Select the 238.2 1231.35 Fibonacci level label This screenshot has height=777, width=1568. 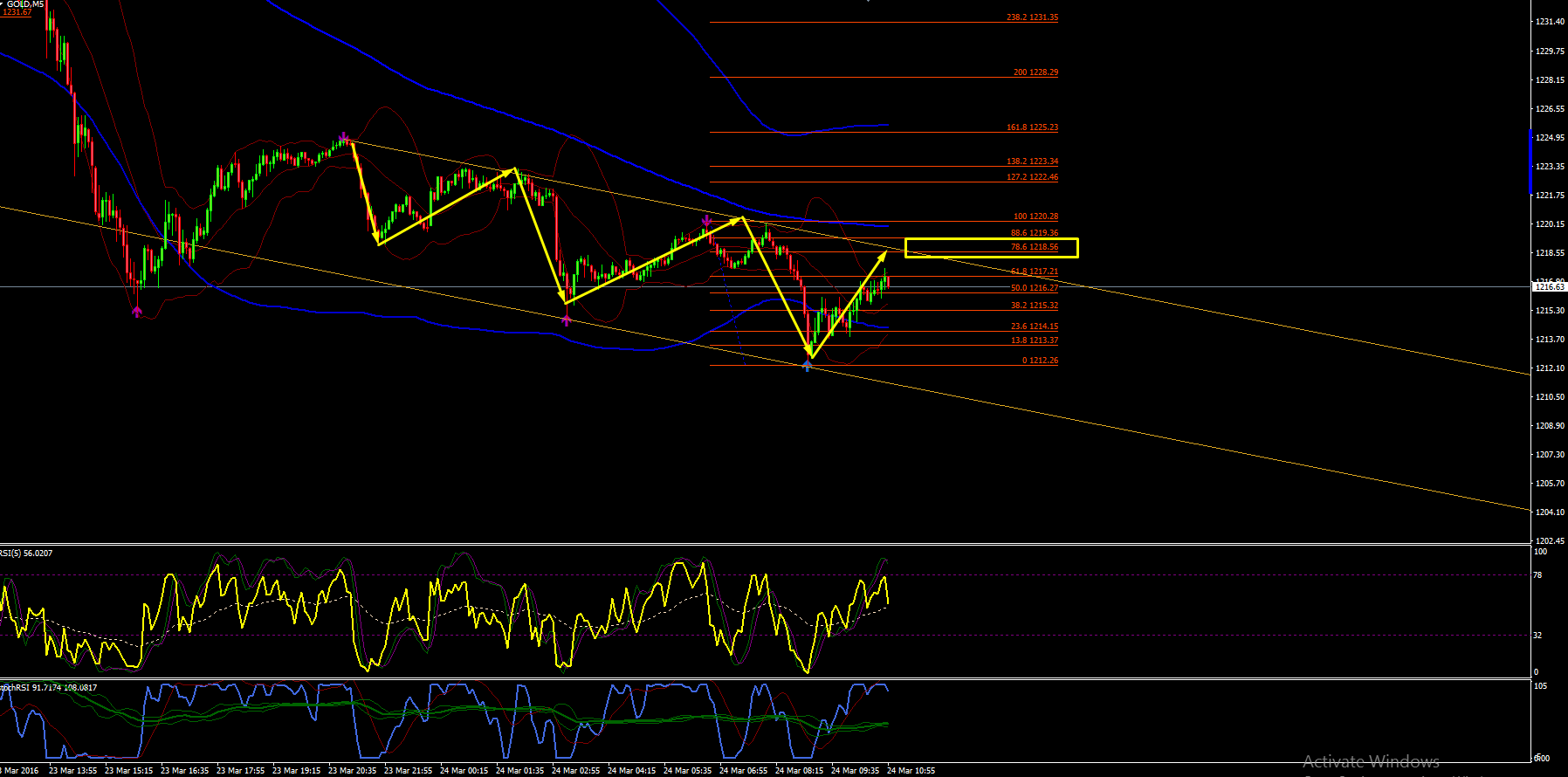click(1032, 17)
